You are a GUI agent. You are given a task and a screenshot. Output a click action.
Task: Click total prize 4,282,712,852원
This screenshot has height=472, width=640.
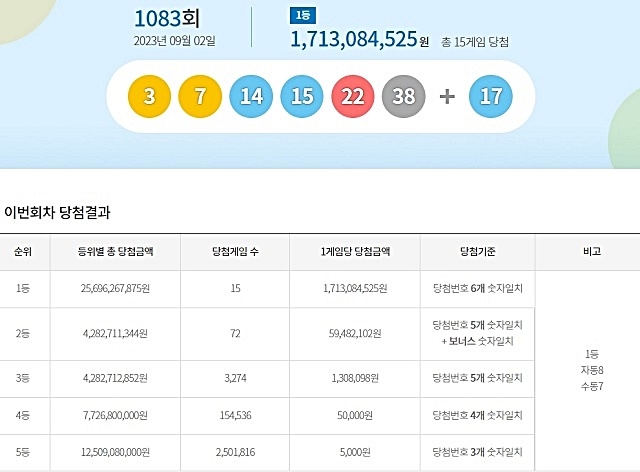click(x=115, y=378)
